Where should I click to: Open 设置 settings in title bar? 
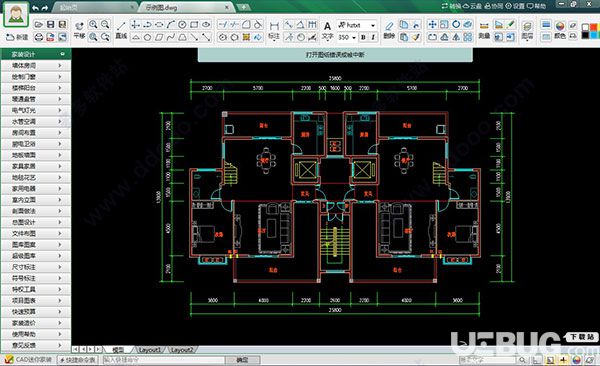coord(515,6)
